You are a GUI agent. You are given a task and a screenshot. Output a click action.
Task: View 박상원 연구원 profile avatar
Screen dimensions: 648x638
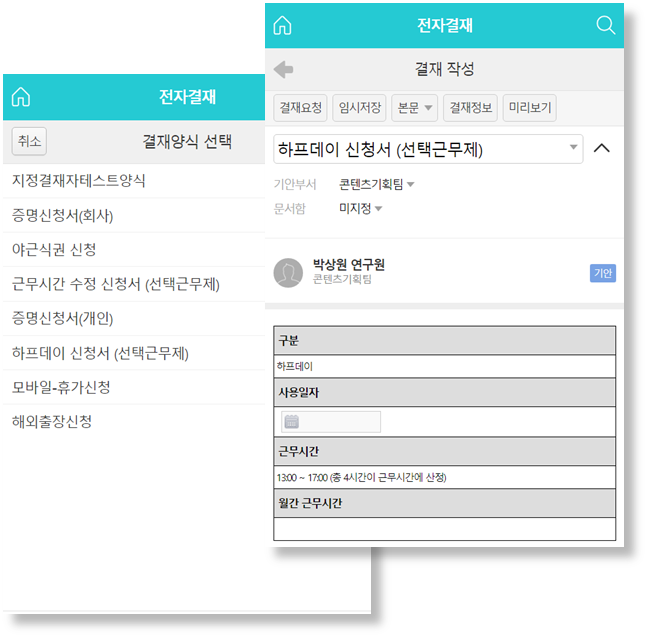288,273
